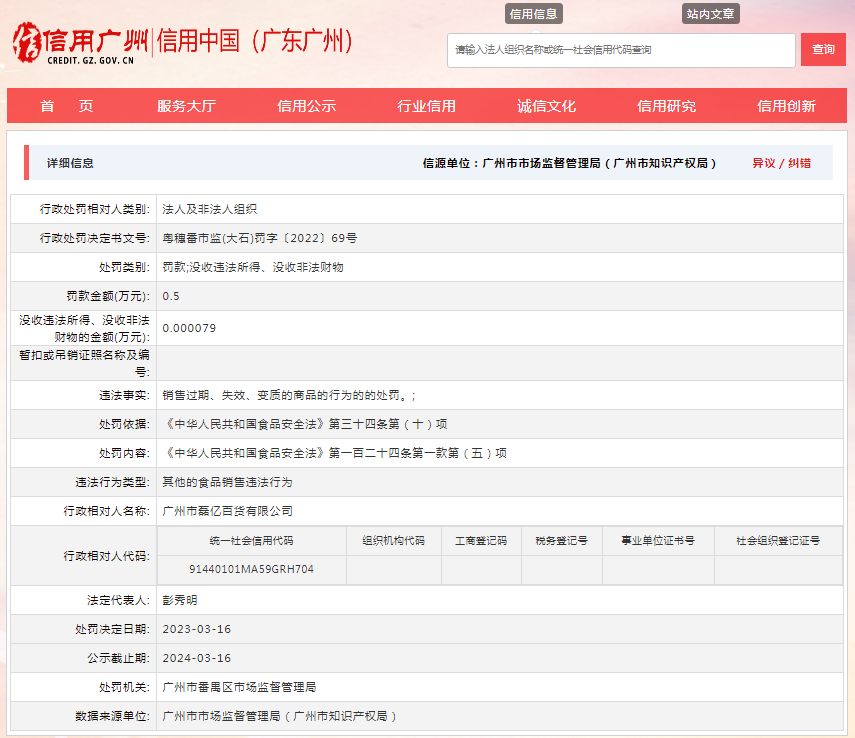The image size is (855, 738).
Task: Select the credit code 91440101MA59GRH704
Action: (x=251, y=569)
